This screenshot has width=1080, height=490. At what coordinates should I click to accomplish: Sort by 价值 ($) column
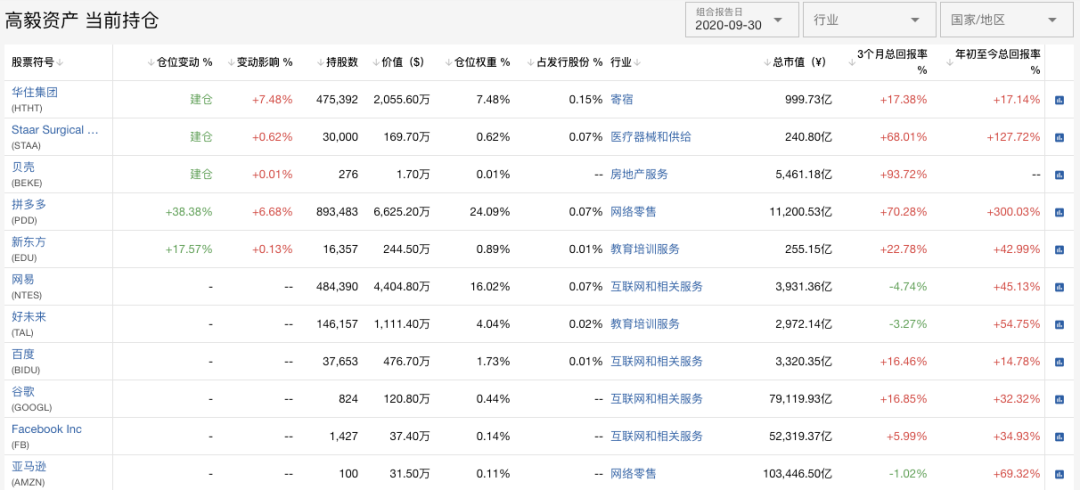(x=398, y=62)
